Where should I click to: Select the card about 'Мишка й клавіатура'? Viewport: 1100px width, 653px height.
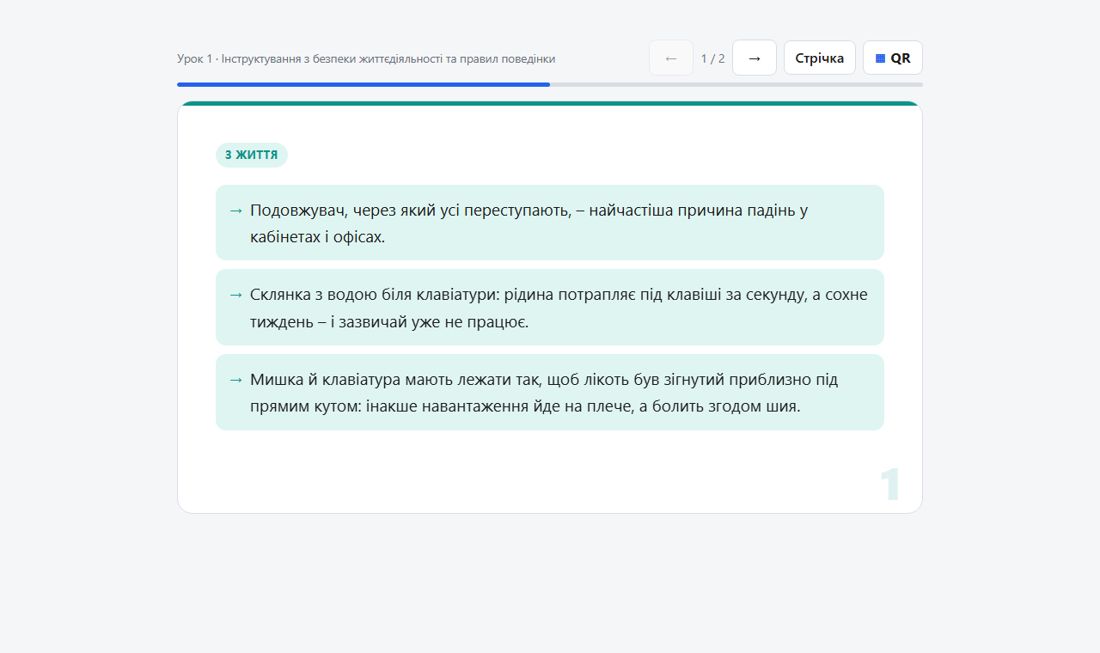[x=549, y=392]
